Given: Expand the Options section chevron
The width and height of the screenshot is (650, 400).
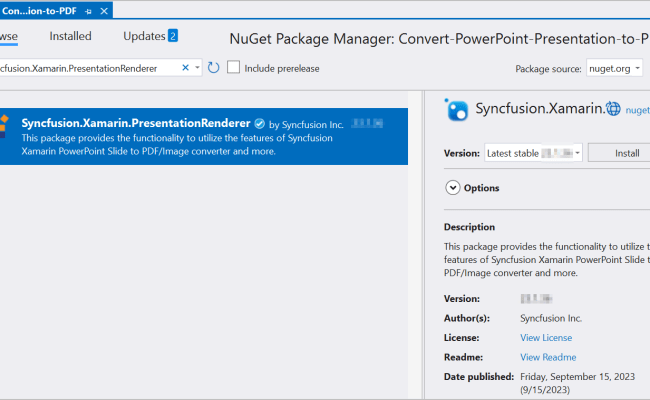Looking at the screenshot, I should pos(453,188).
